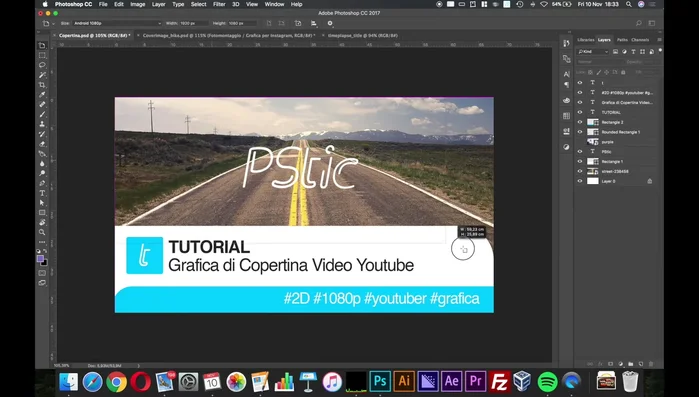Select the Hand tool
The width and height of the screenshot is (699, 397).
(x=42, y=222)
